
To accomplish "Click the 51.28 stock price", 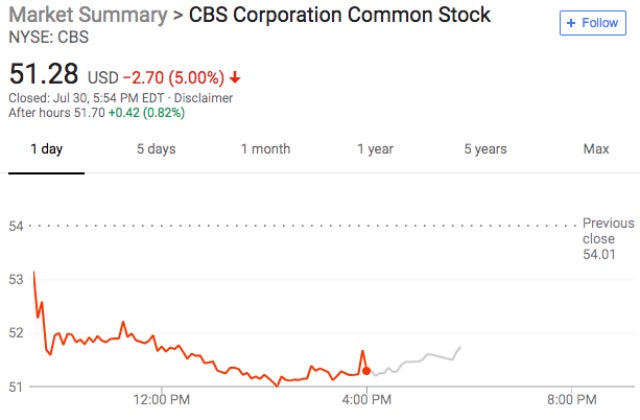I will (x=44, y=74).
